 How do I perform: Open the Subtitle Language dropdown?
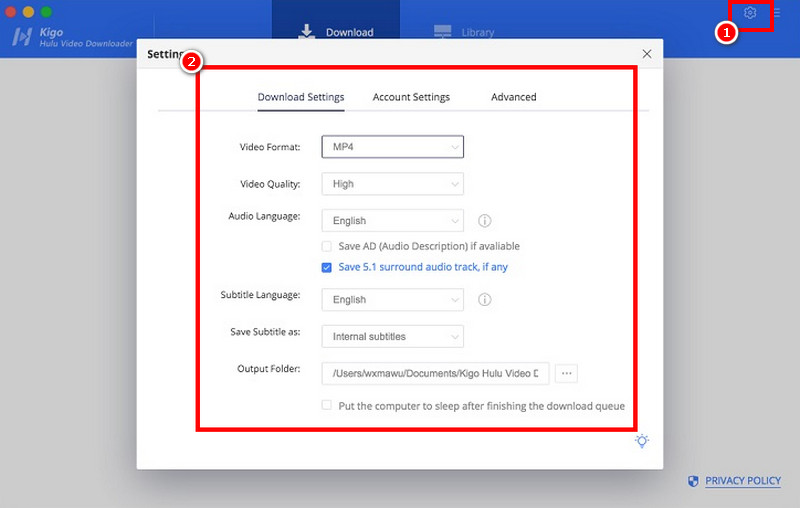point(392,299)
